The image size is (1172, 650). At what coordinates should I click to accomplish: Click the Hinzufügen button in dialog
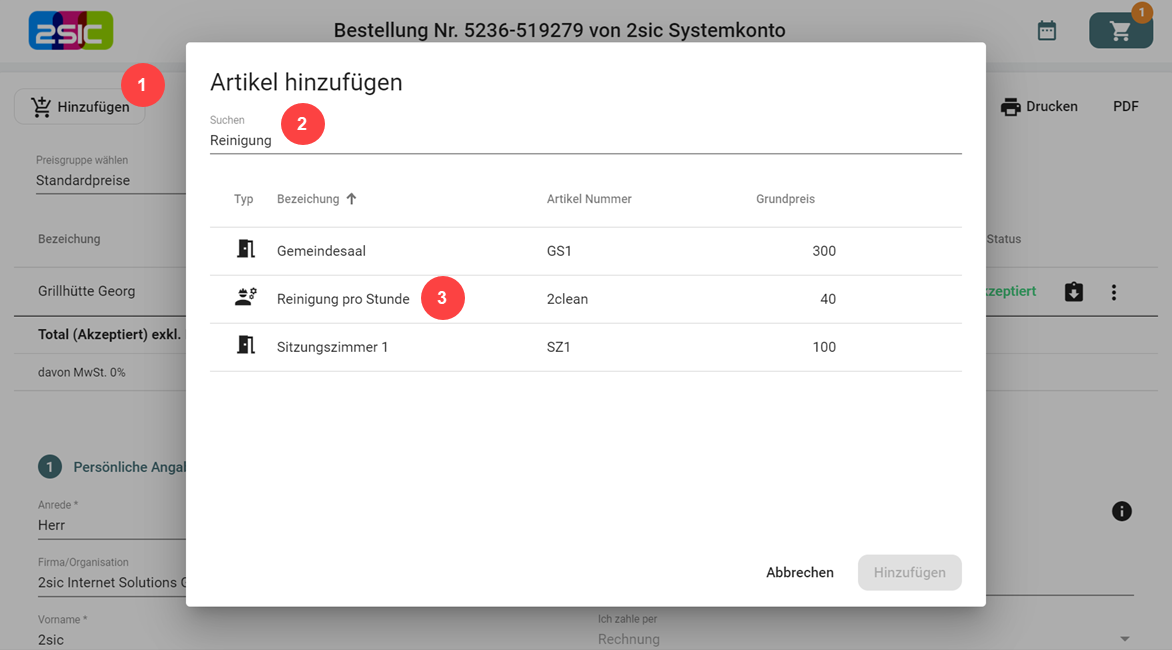909,573
